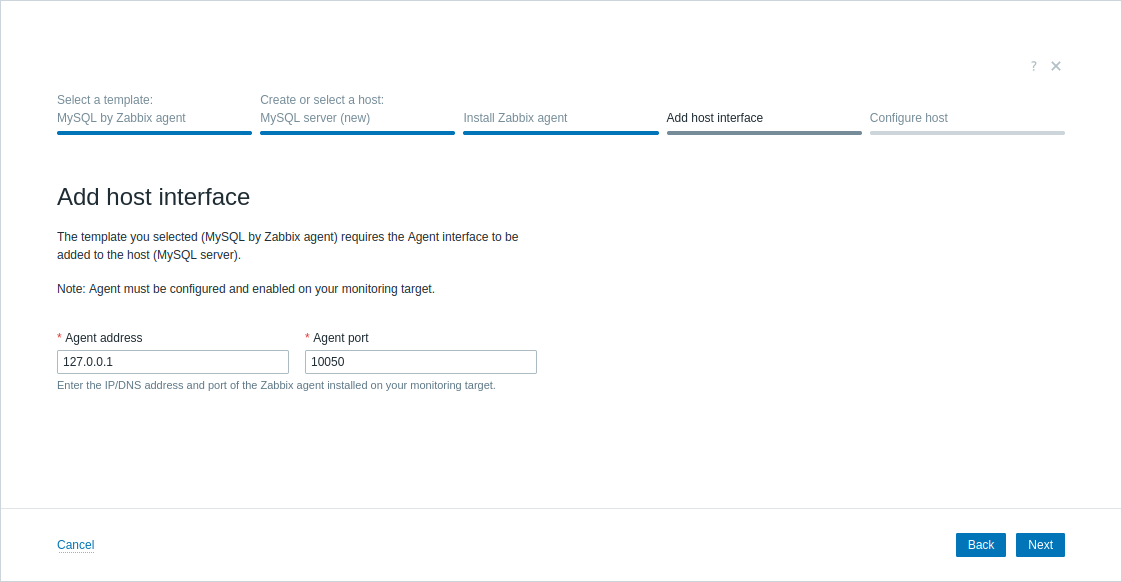The image size is (1122, 582).
Task: Go to the 'Create or select a host' step
Action: click(x=358, y=113)
